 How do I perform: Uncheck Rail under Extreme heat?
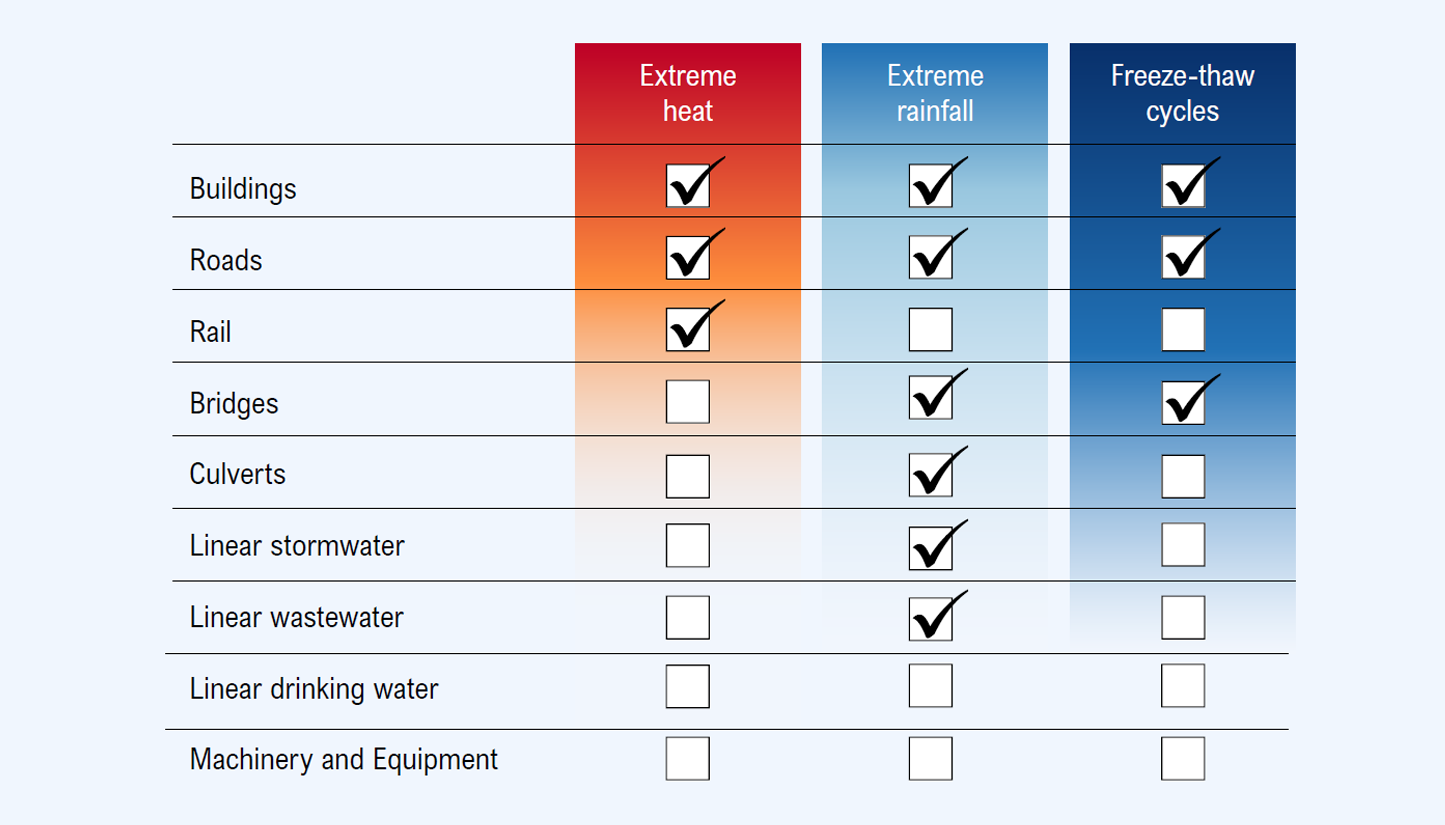(x=688, y=330)
